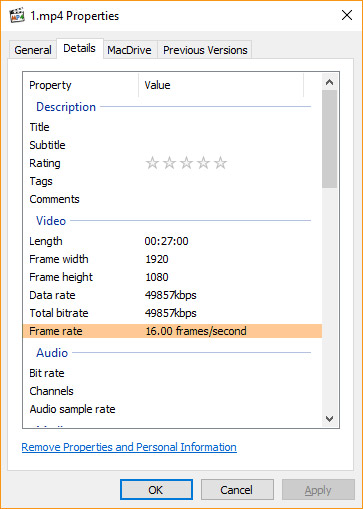Select the Length property label
The height and width of the screenshot is (509, 363).
click(46, 241)
